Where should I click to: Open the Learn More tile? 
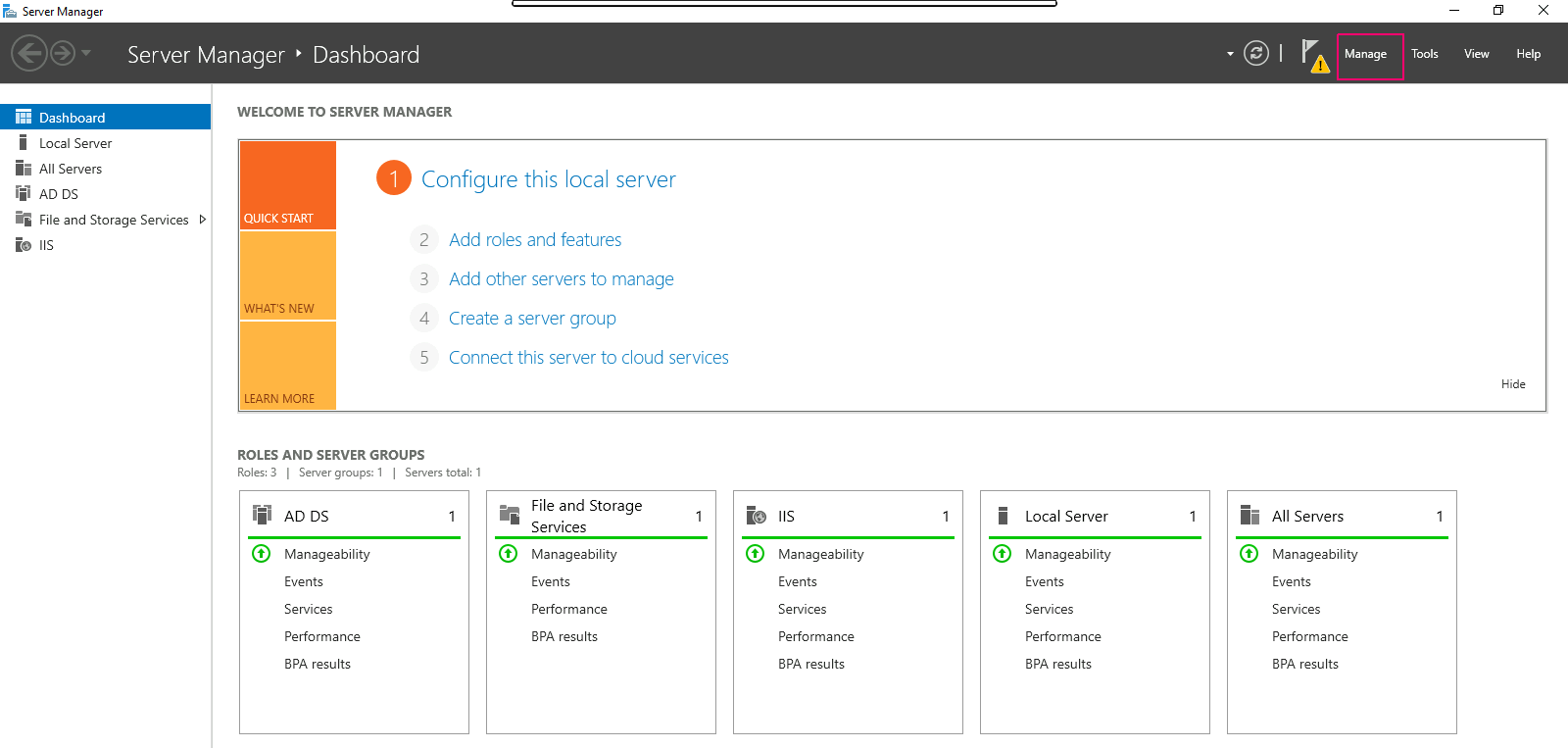[x=288, y=365]
